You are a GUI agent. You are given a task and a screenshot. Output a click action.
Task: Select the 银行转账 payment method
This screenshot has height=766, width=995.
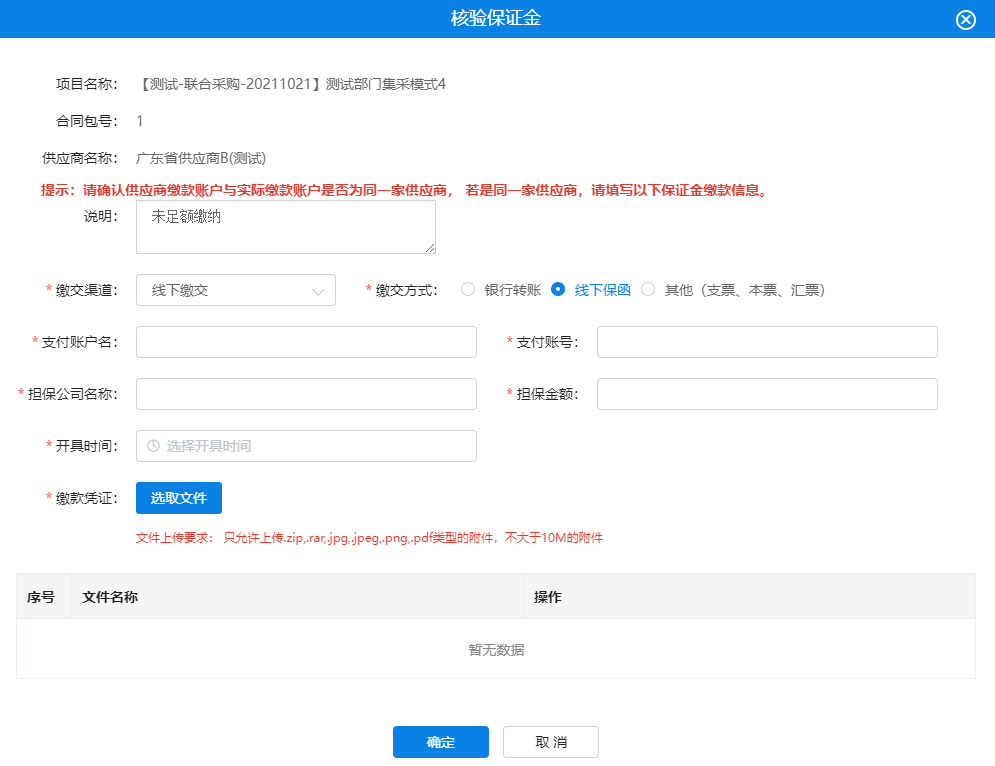pos(468,290)
